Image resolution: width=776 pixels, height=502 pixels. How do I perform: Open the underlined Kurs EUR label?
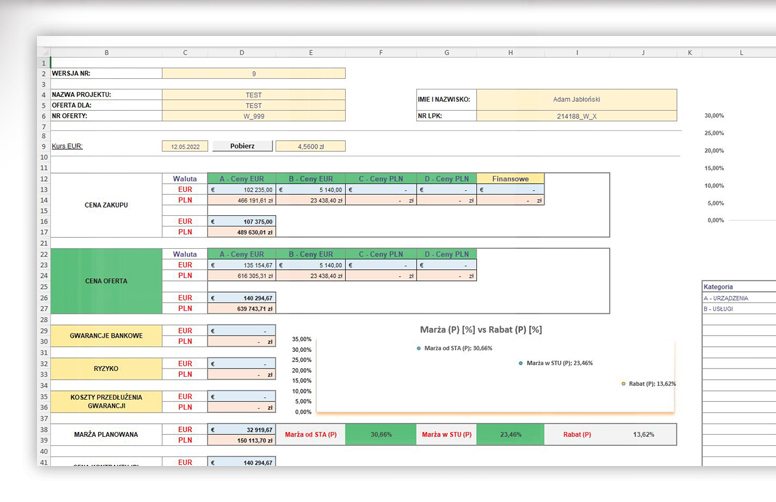click(x=68, y=147)
